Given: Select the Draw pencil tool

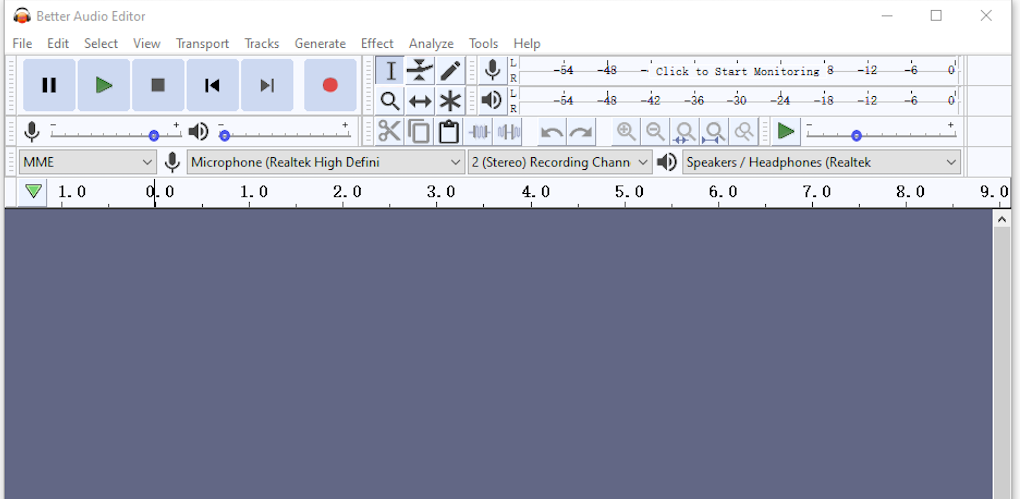Looking at the screenshot, I should coord(450,70).
